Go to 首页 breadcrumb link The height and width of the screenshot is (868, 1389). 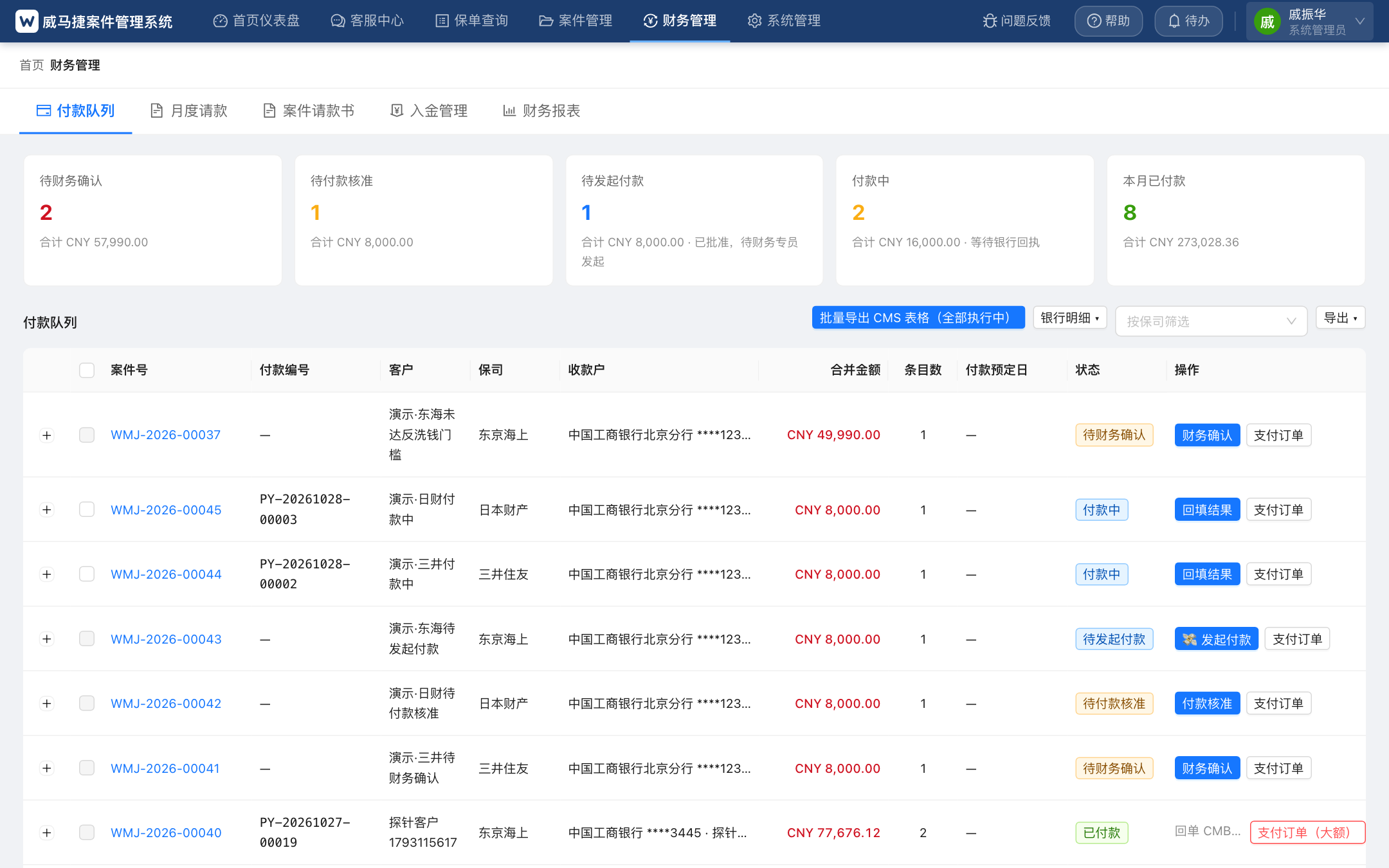coord(32,65)
